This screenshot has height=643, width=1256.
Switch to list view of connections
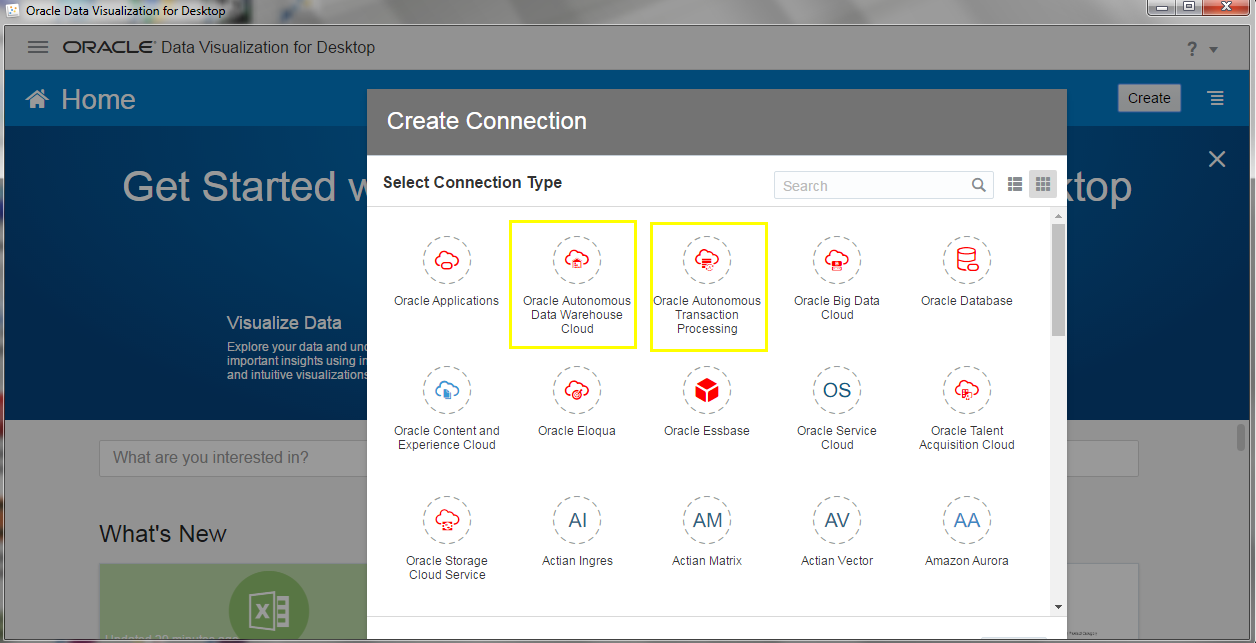(x=1015, y=185)
